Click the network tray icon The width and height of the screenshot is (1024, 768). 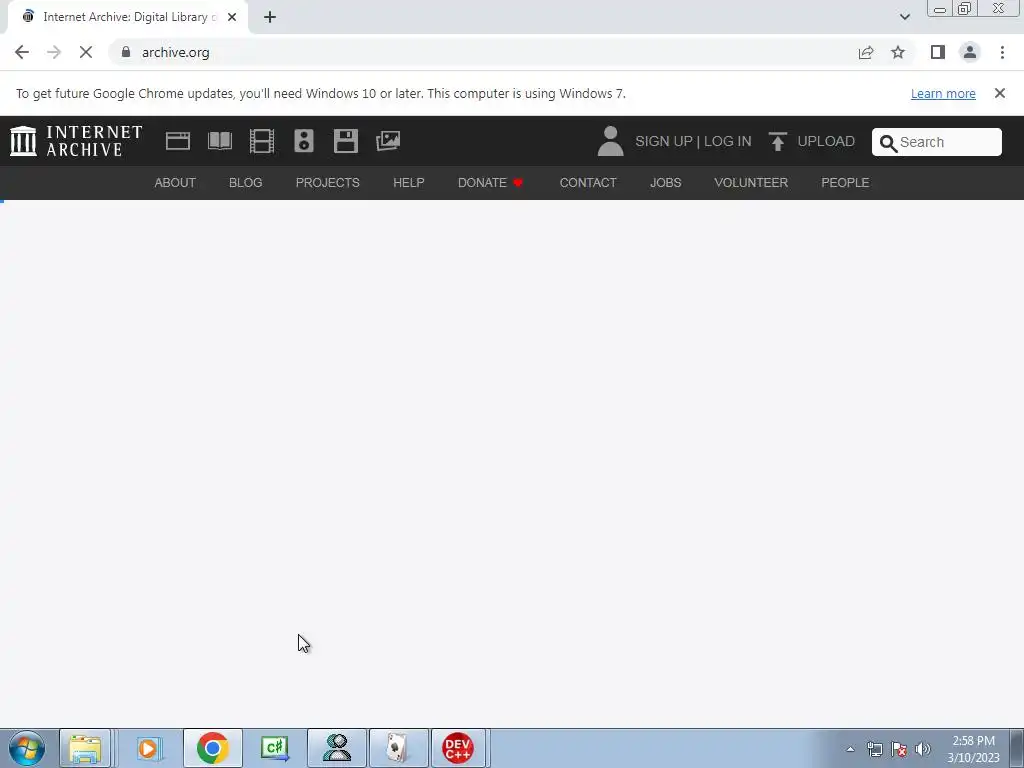(x=874, y=749)
